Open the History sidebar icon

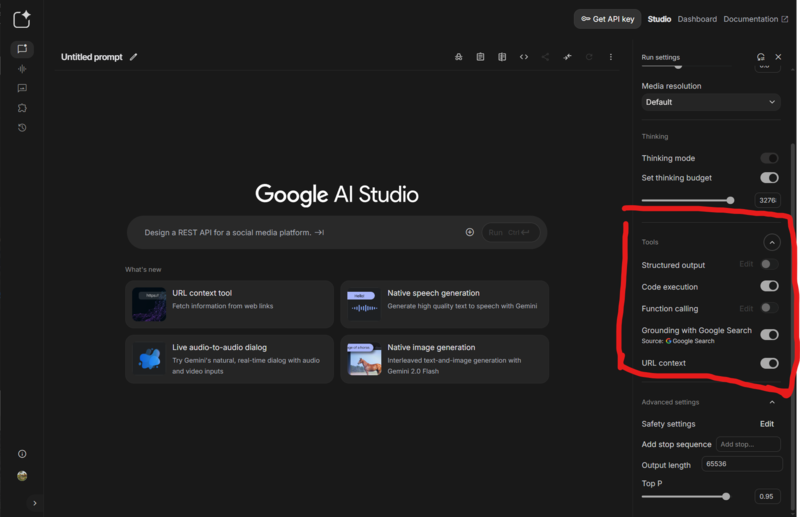tap(22, 128)
